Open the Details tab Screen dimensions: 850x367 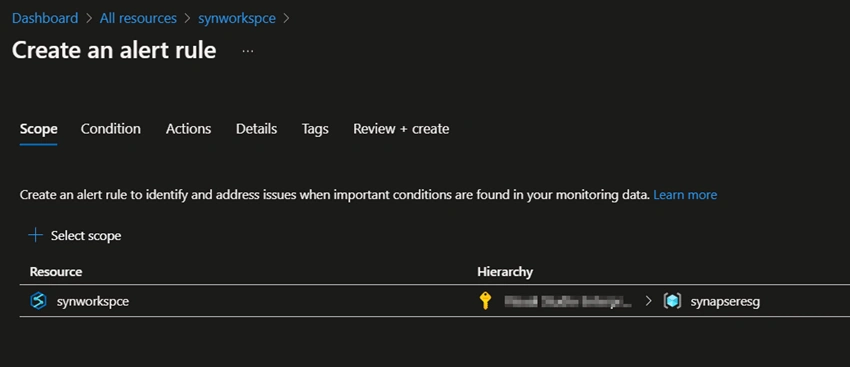pyautogui.click(x=256, y=129)
